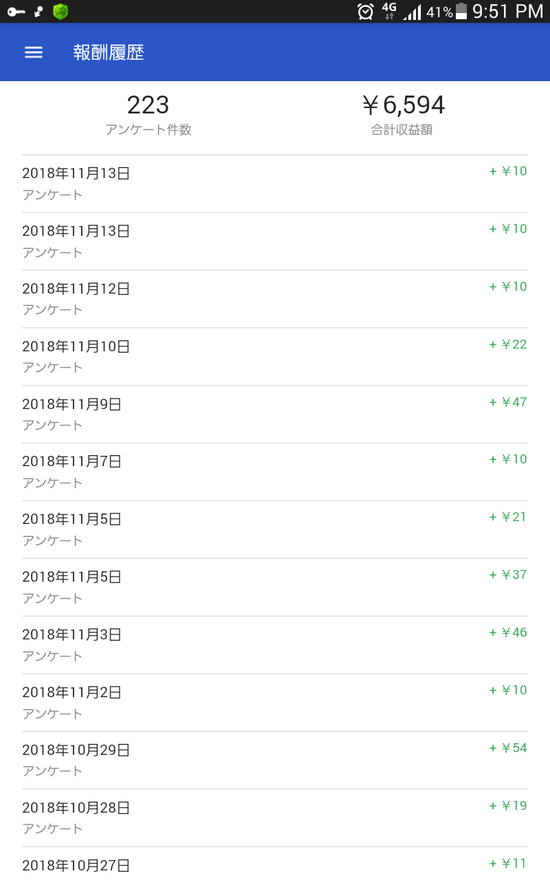The width and height of the screenshot is (550, 880).
Task: Tap the 223 アンケート件数 counter
Action: 148,114
